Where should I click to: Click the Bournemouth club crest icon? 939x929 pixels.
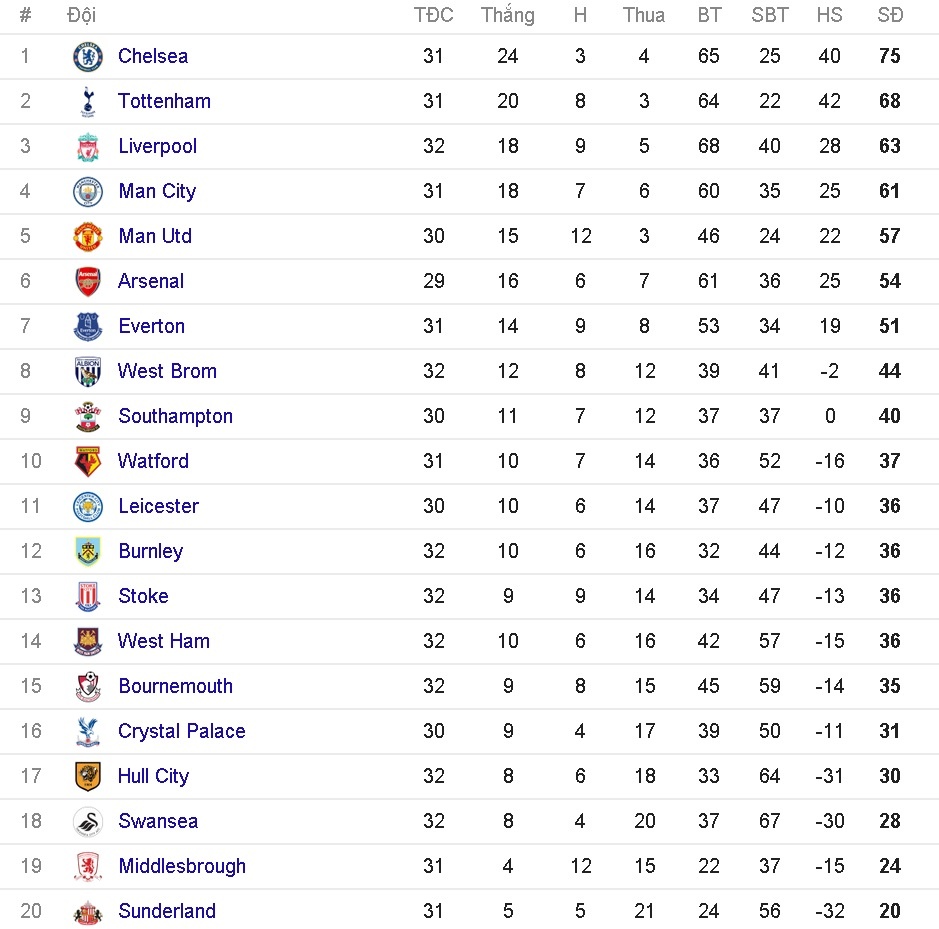[88, 687]
